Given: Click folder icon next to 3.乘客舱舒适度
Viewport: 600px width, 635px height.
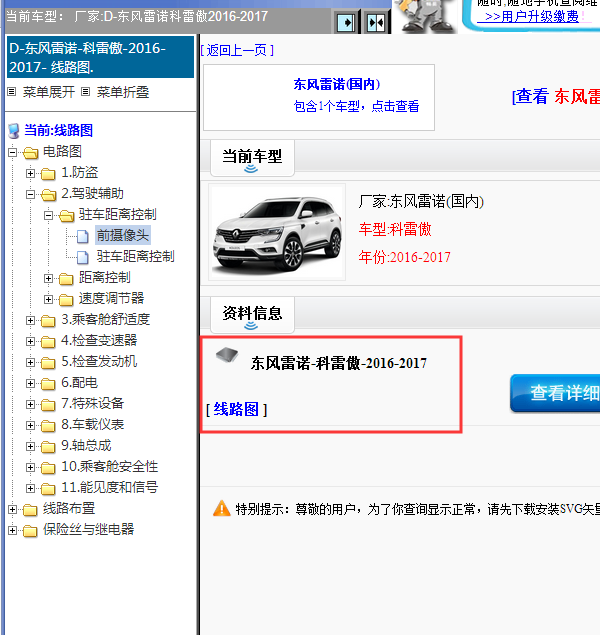Looking at the screenshot, I should (48, 321).
